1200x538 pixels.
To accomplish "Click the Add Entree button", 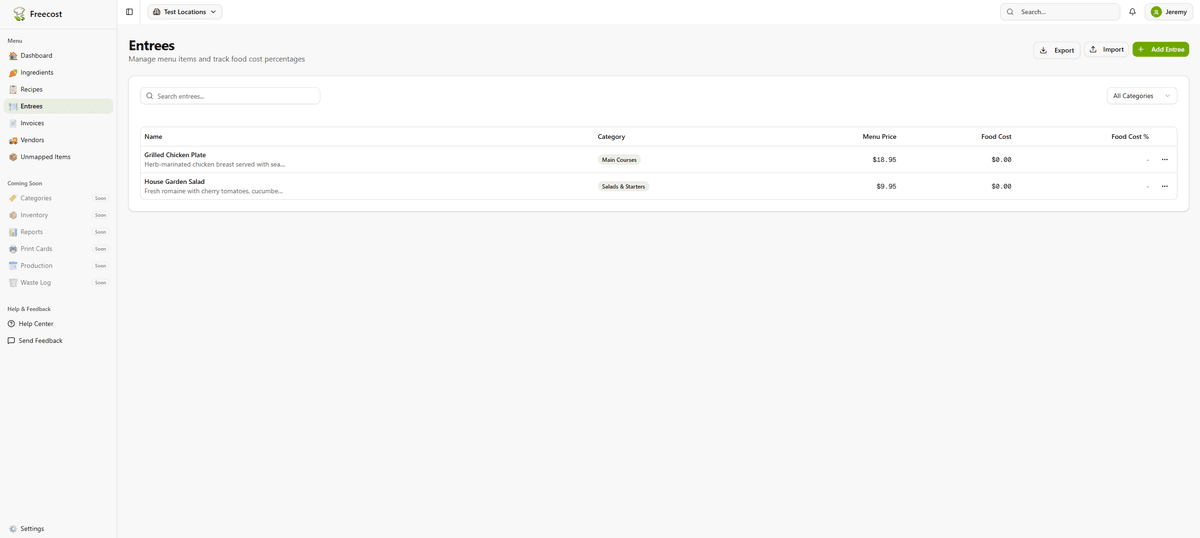I will 1160,49.
